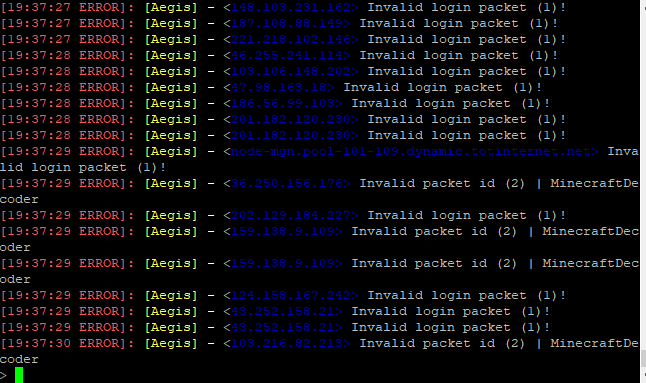This screenshot has width=646, height=383.
Task: Click IP address 187.108.88.149
Action: click(286, 23)
